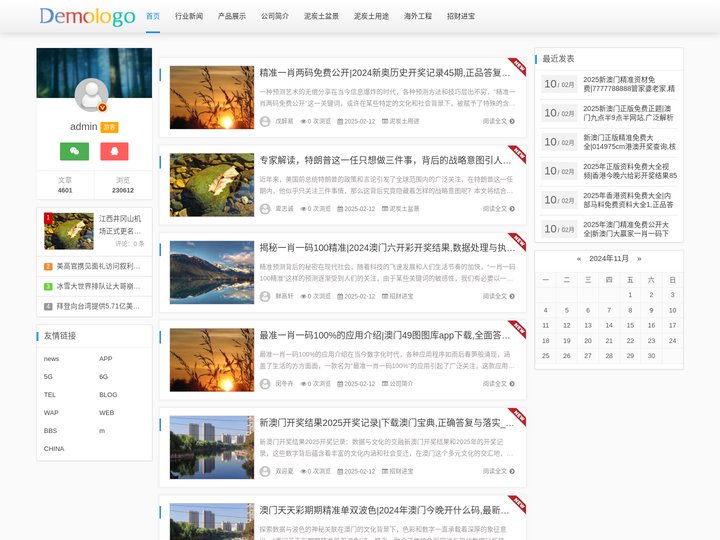
Task: Open recent post 2025年正版资料免费大全视频
Action: coord(630,171)
